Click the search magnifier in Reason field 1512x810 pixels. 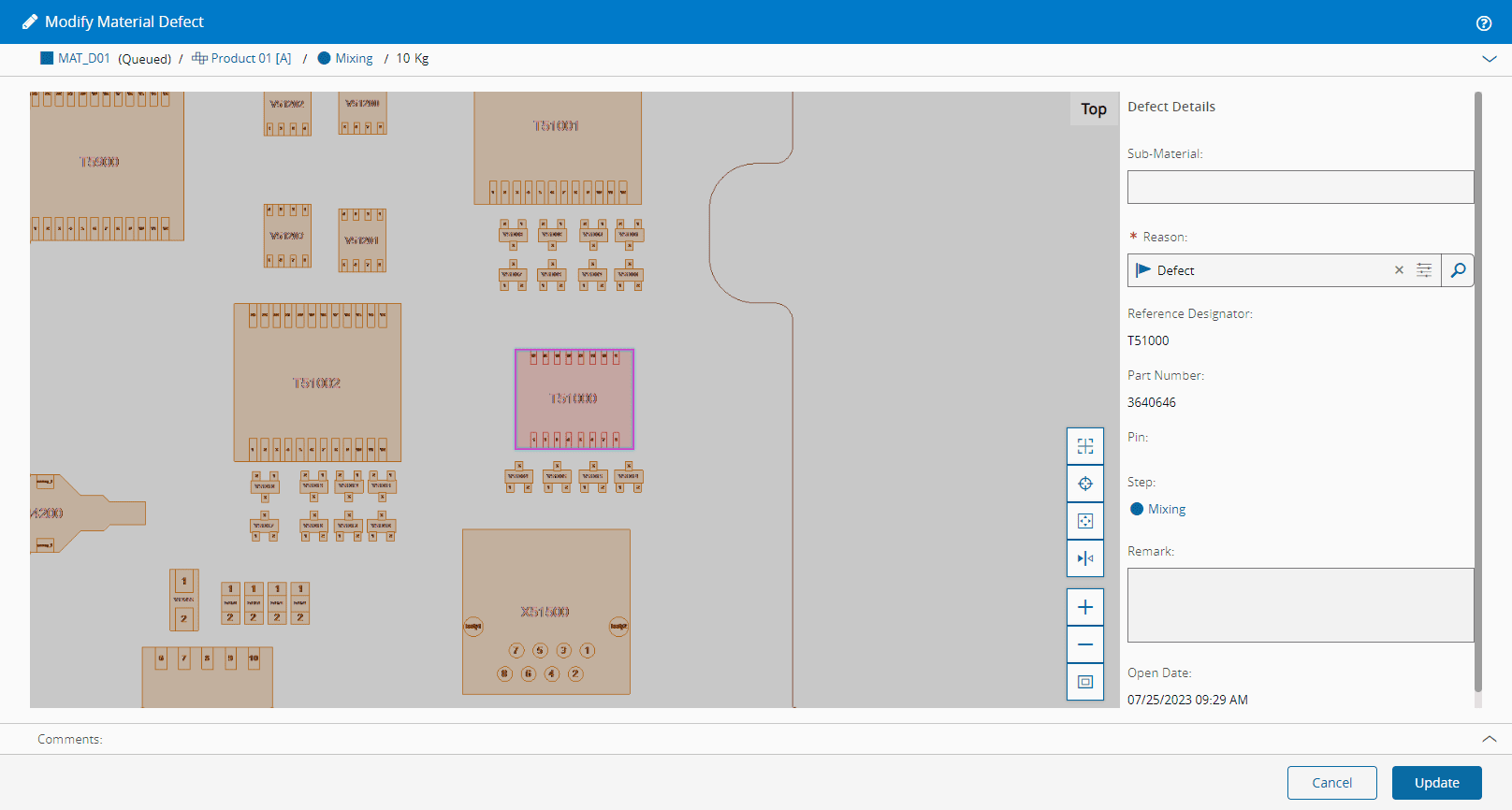point(1458,270)
